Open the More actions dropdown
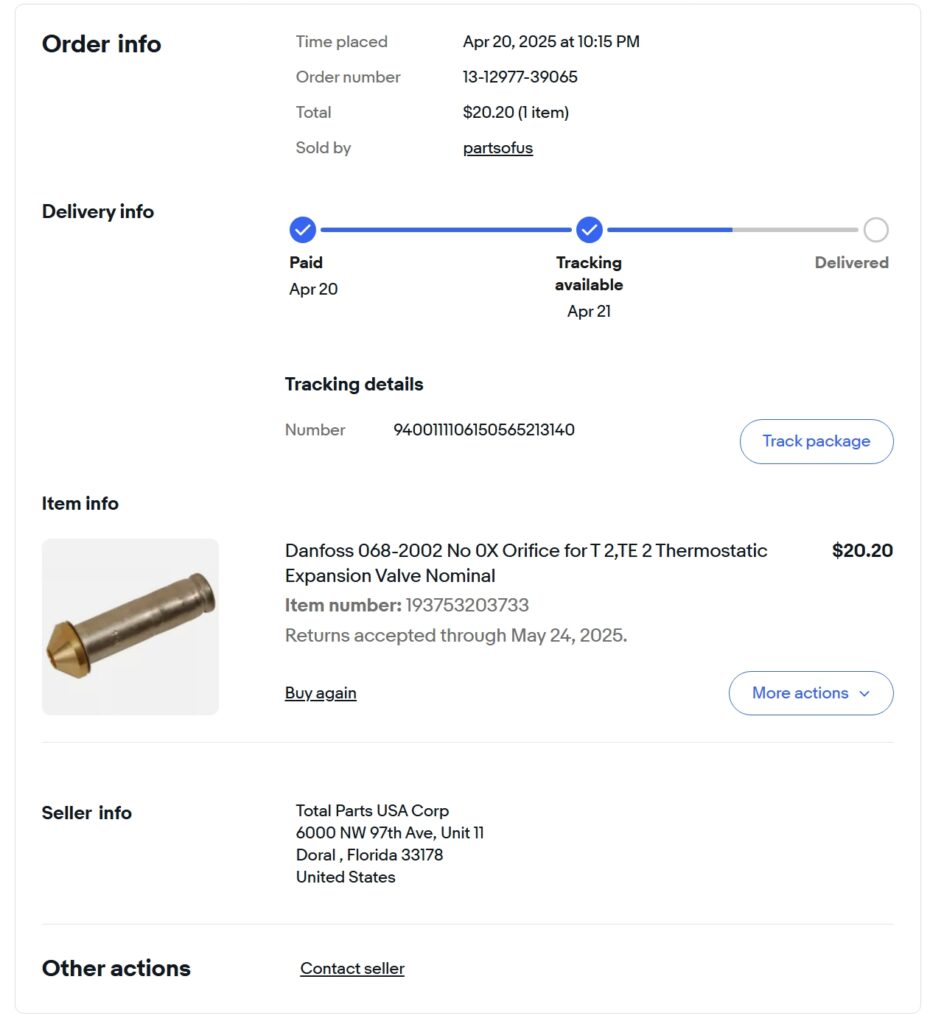The image size is (930, 1024). coord(811,693)
